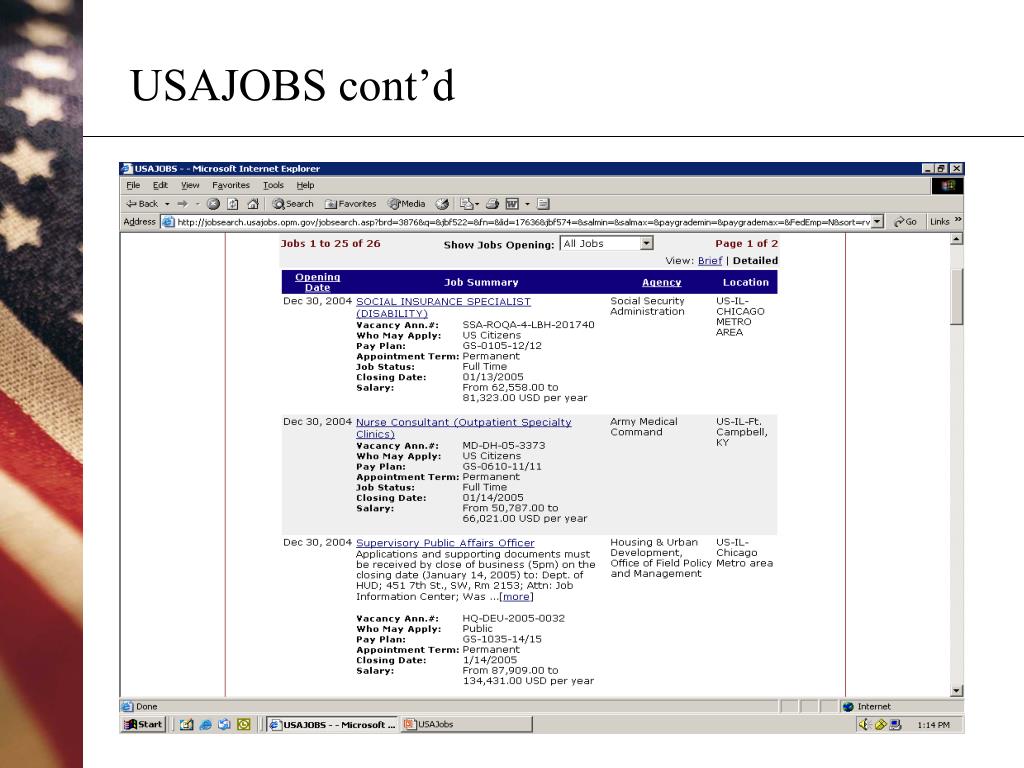
Task: Open the Tools menu
Action: click(273, 185)
